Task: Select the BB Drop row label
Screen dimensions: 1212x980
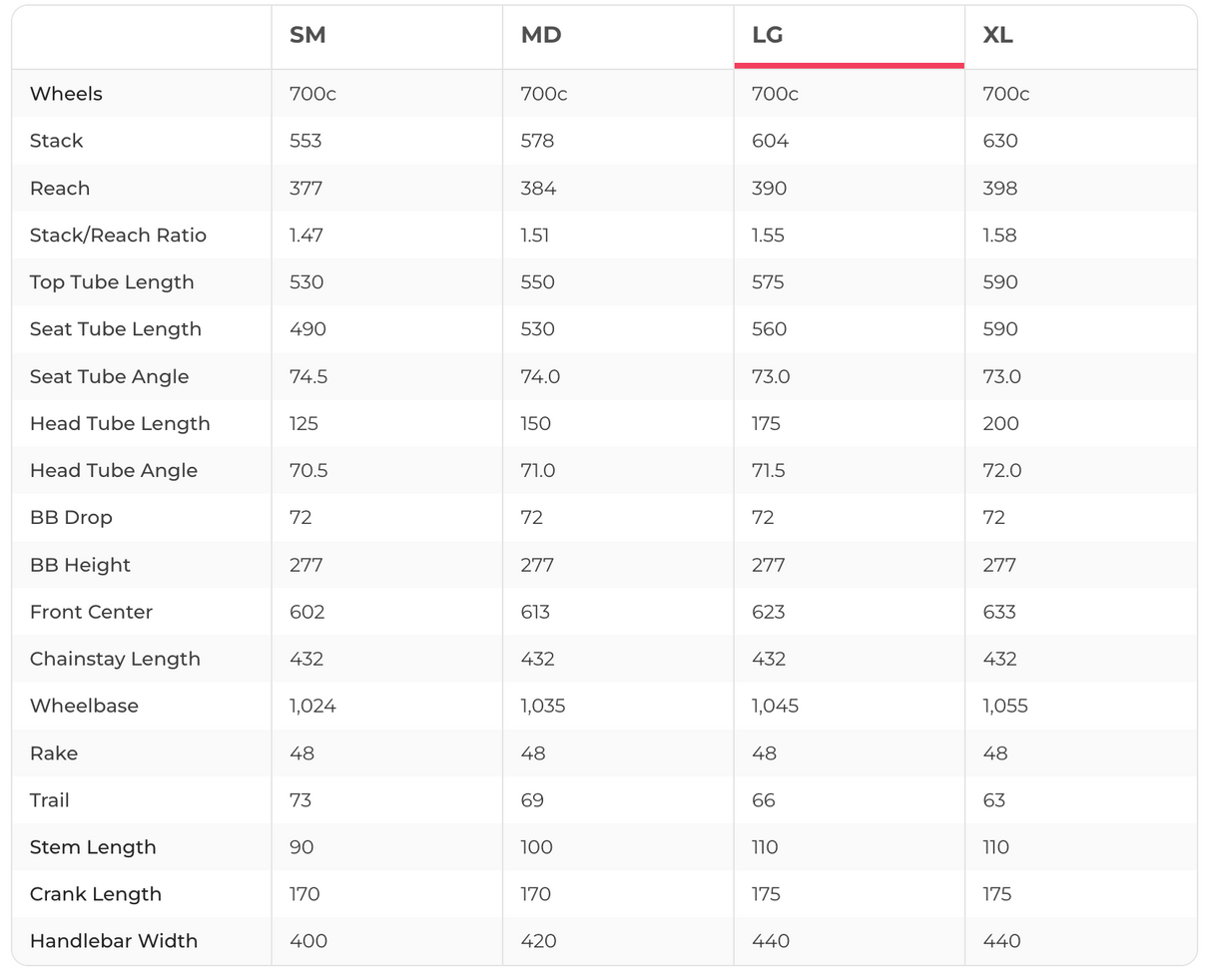Action: click(71, 518)
